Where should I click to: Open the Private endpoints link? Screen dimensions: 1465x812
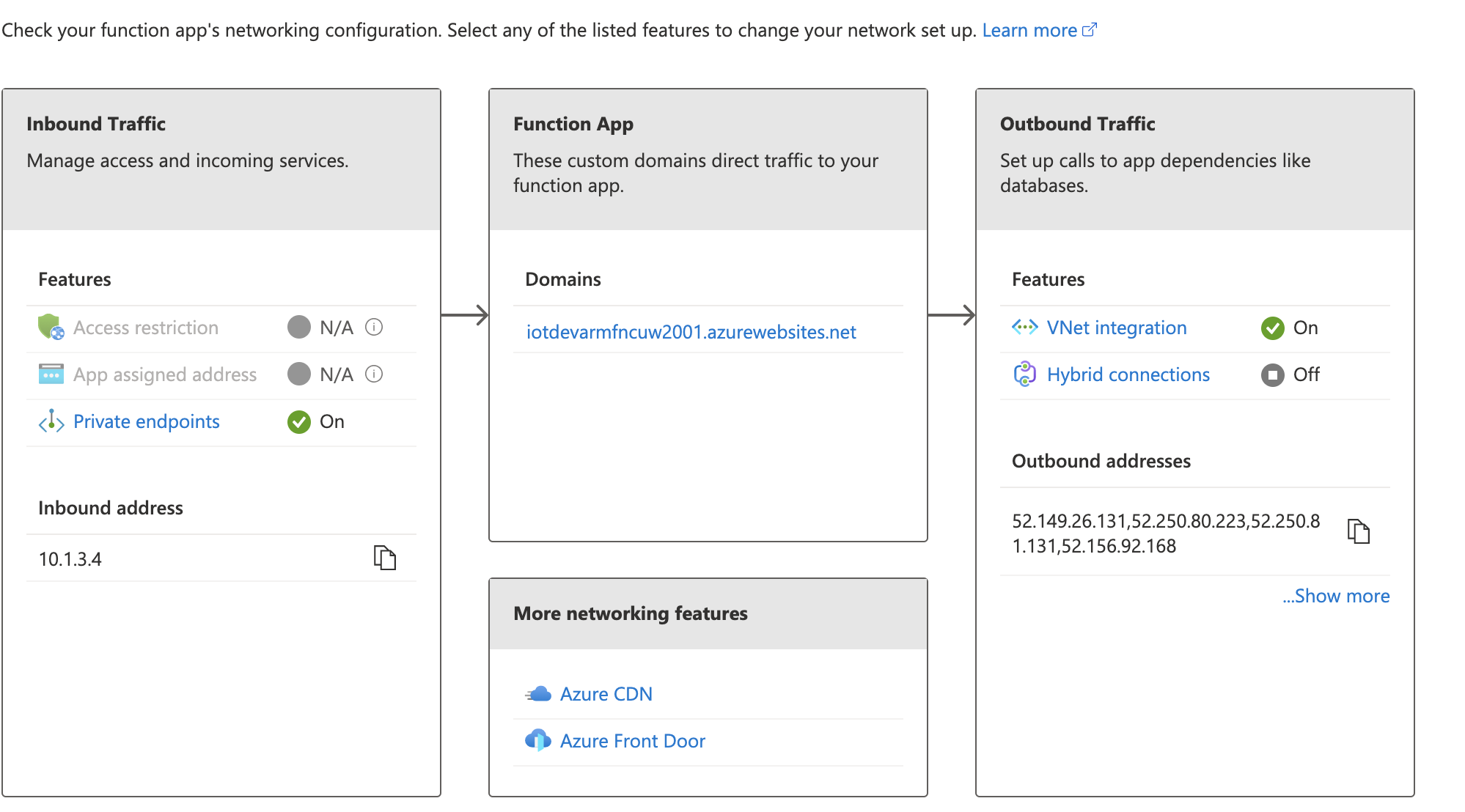[147, 421]
